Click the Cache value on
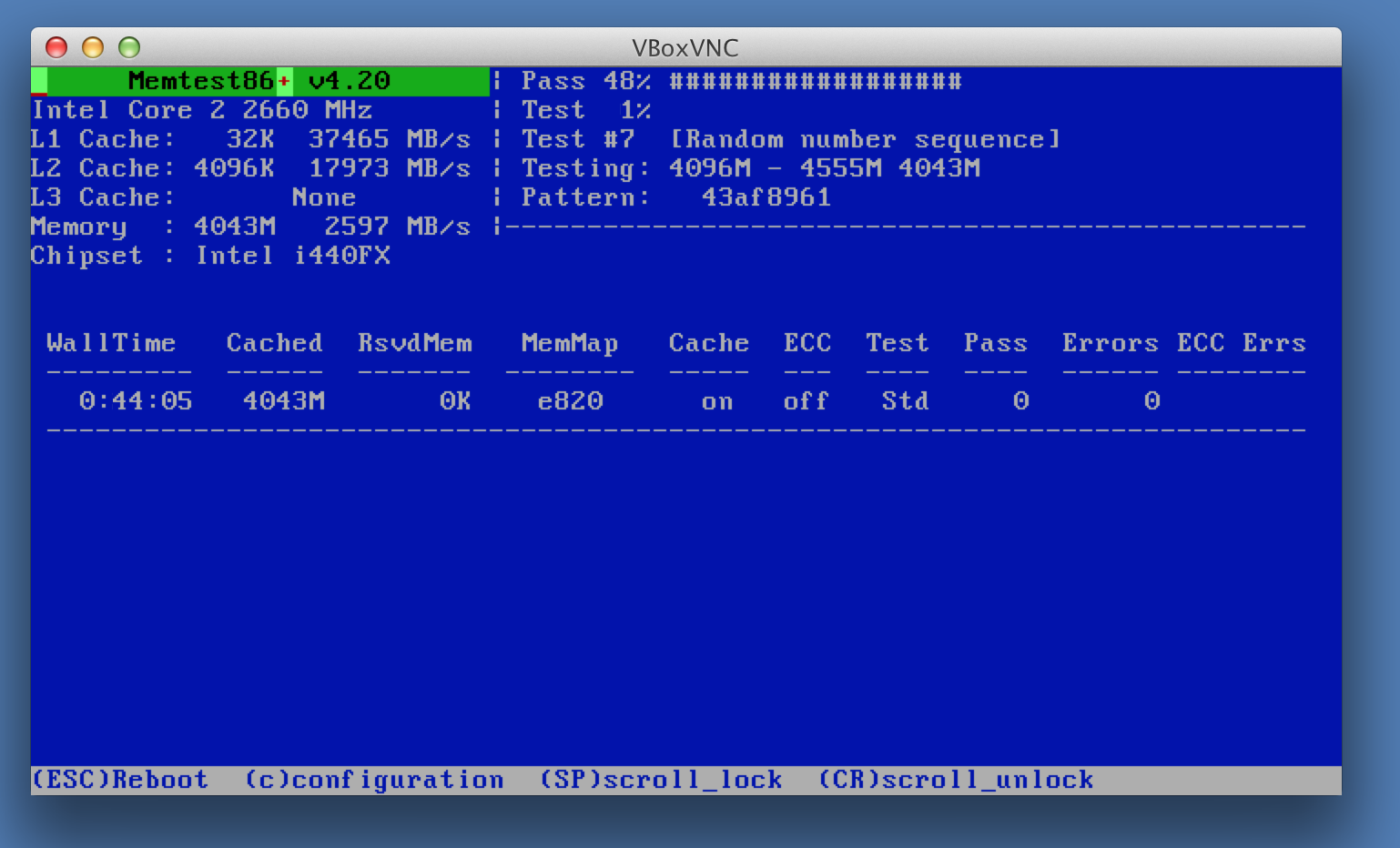The width and height of the screenshot is (1400, 848). click(717, 401)
